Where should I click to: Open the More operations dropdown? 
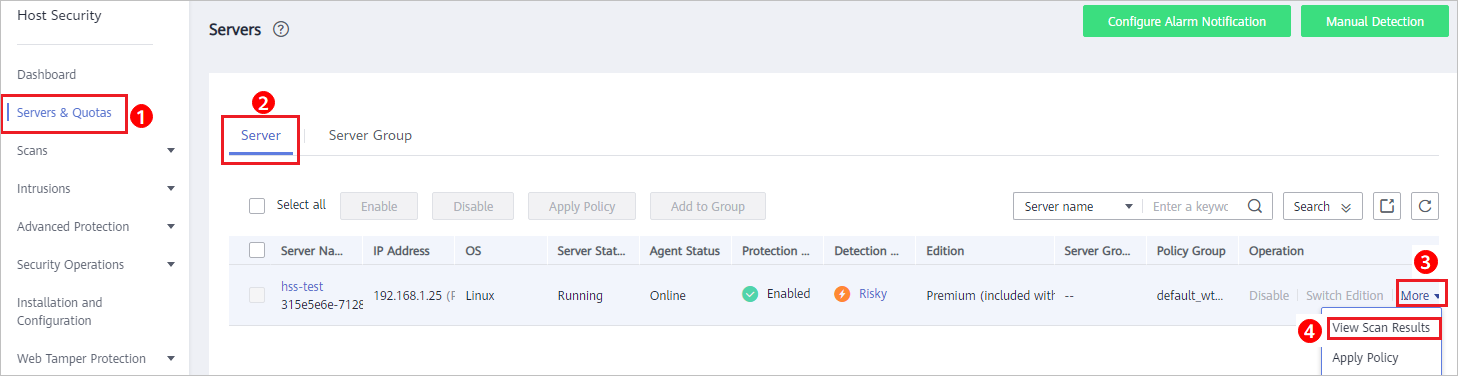coord(1421,295)
